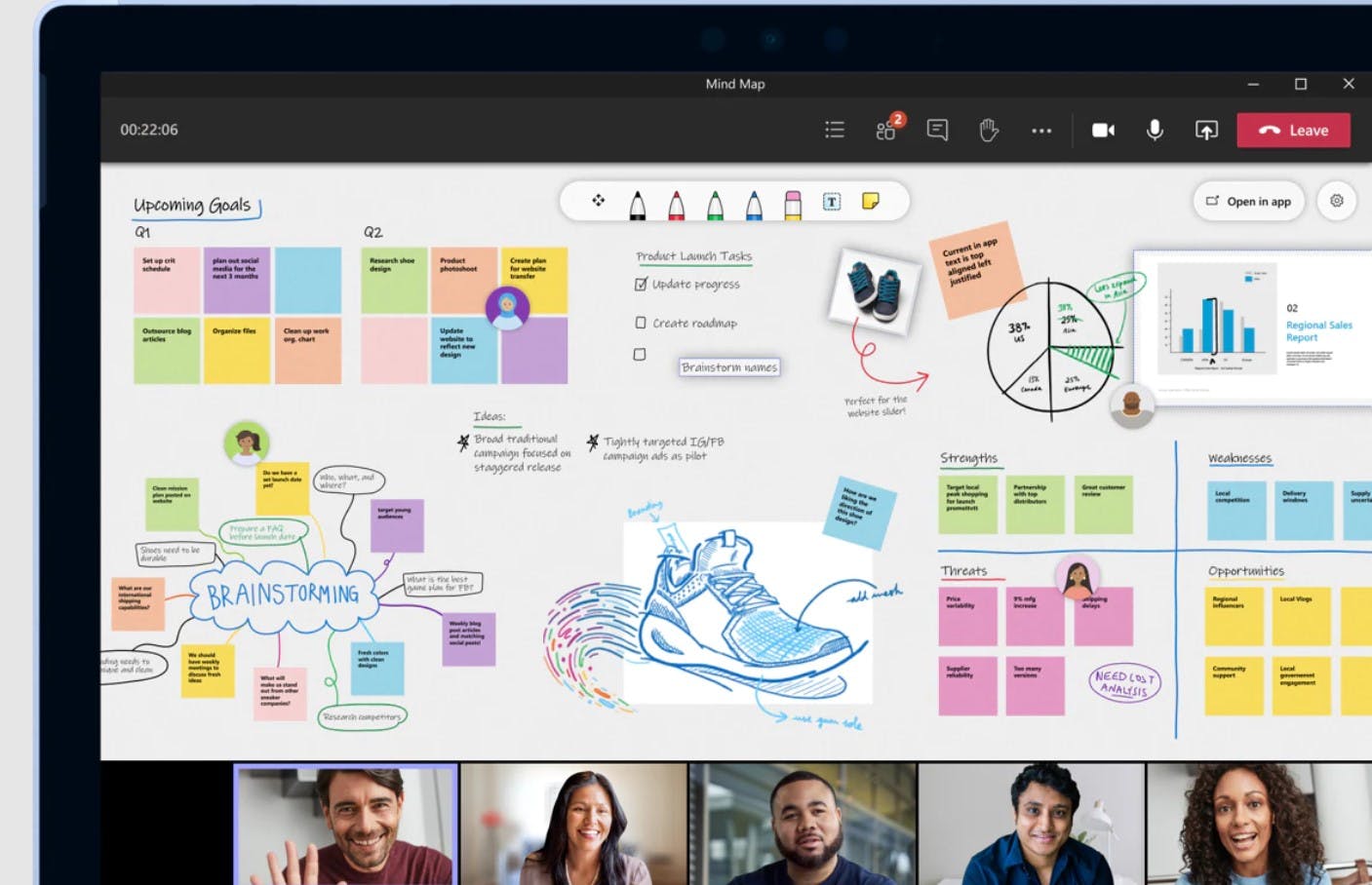
Task: Start sharing your screen
Action: coord(1205,129)
